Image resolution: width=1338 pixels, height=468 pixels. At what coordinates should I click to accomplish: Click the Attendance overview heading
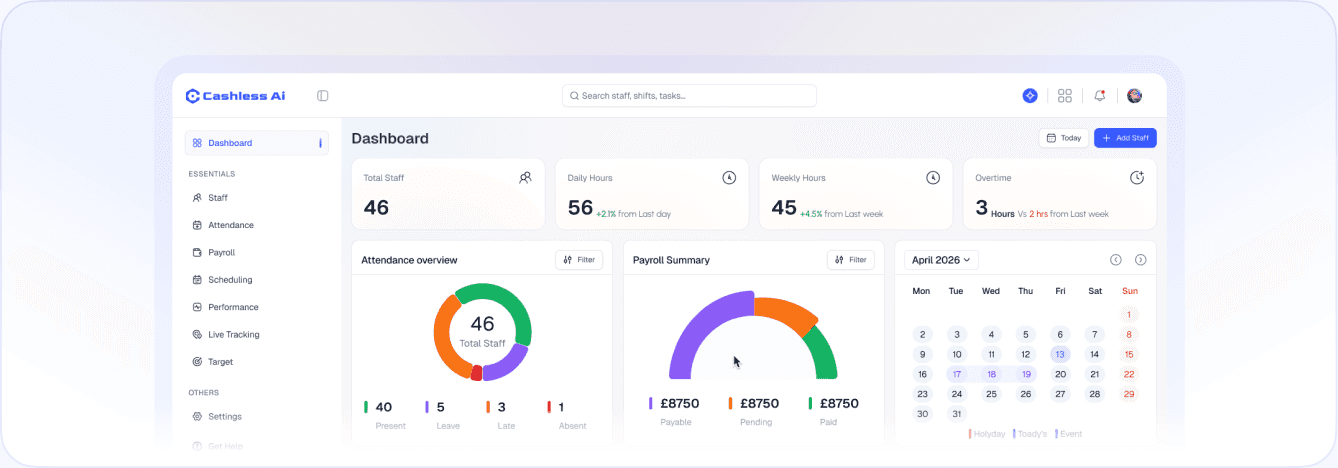[409, 260]
